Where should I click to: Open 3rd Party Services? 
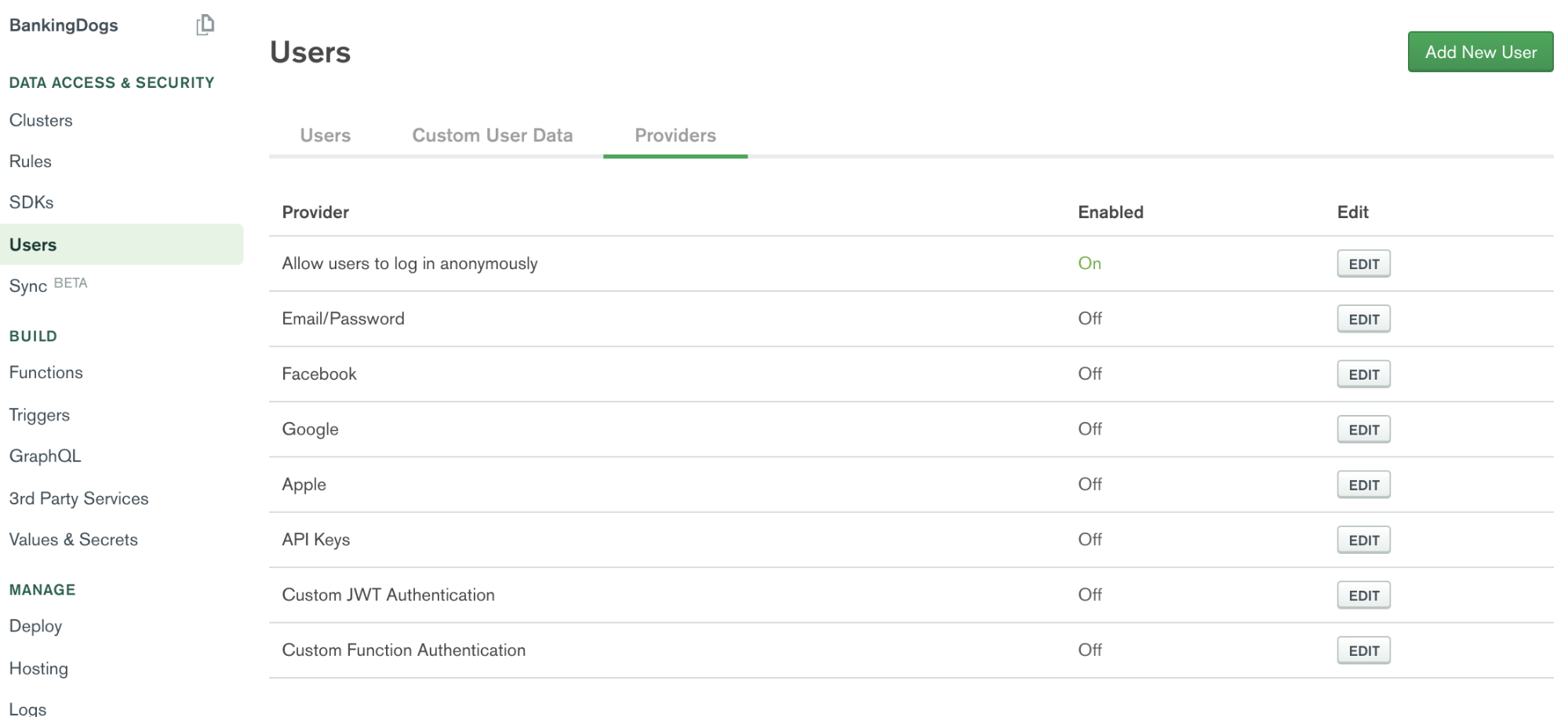click(78, 498)
